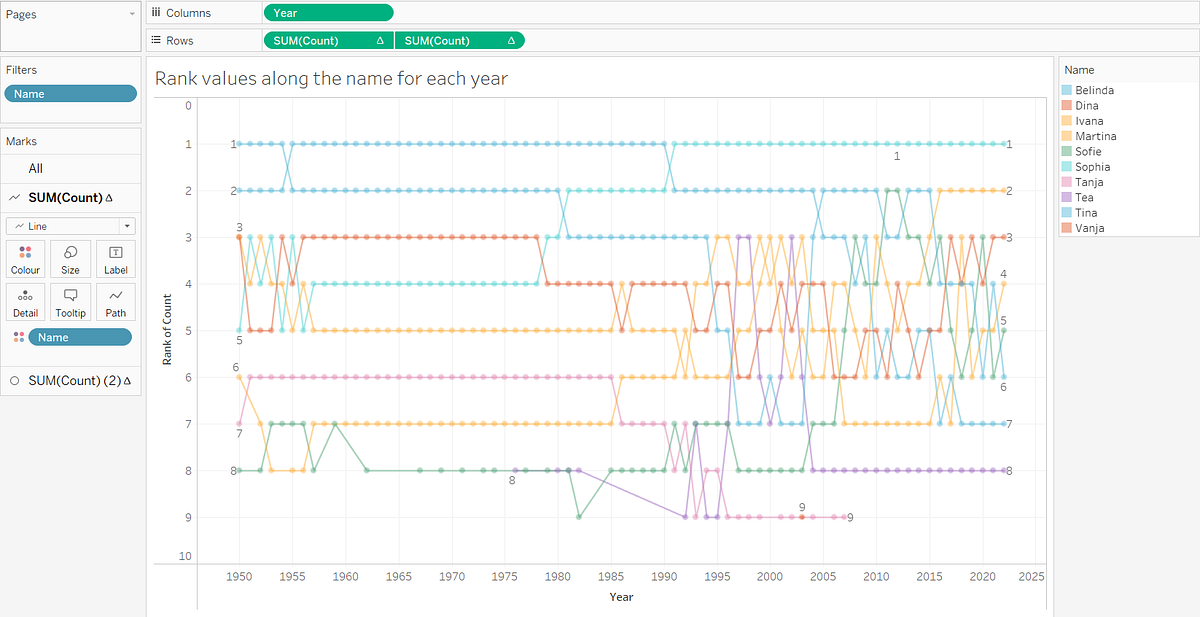Open the Pages card dropdown arrow
Viewport: 1200px width, 617px height.
pyautogui.click(x=131, y=12)
